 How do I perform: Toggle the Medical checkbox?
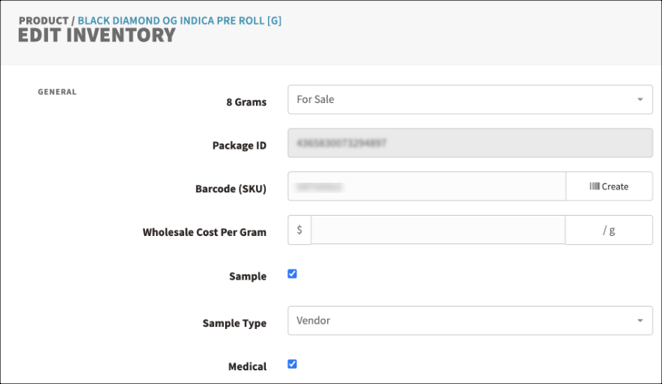coord(292,364)
